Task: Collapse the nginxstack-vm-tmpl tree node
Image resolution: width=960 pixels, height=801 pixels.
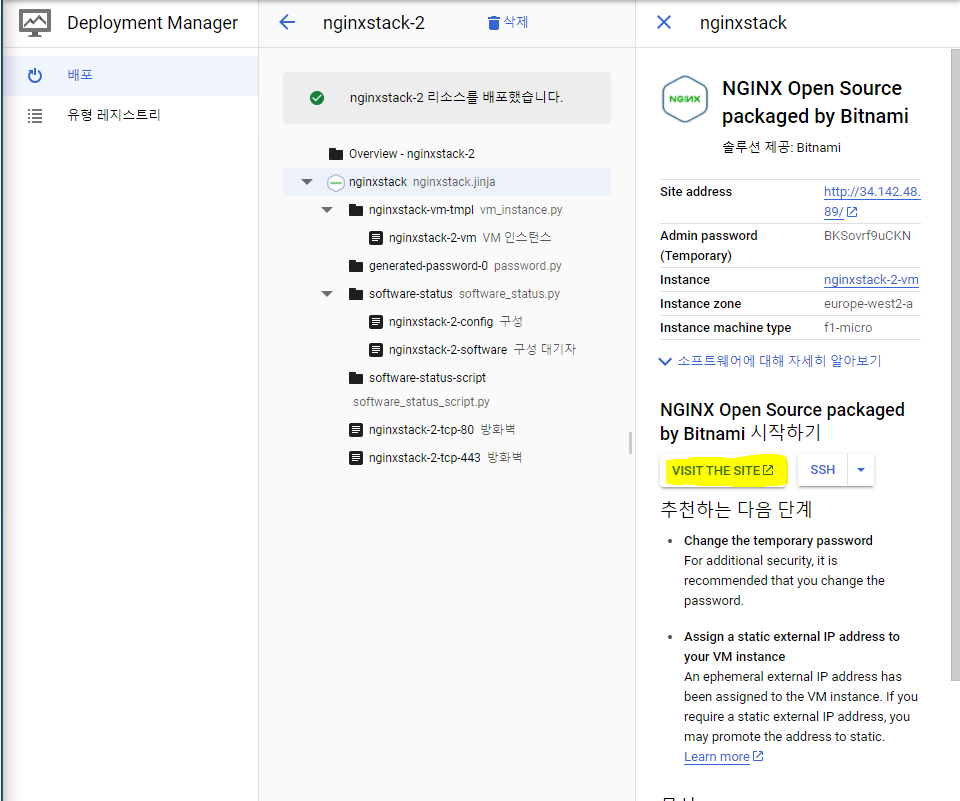Action: pos(328,210)
